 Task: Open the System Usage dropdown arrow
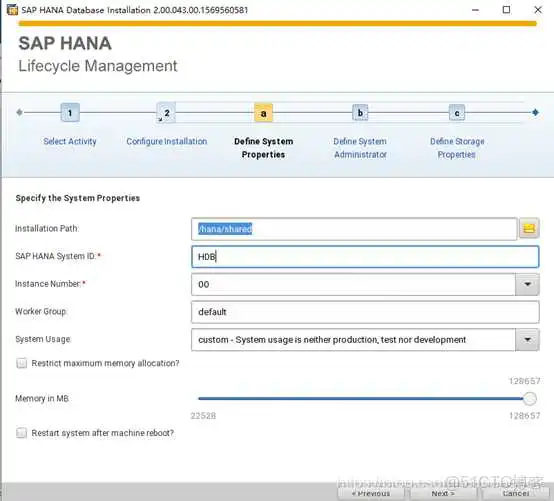click(x=527, y=340)
